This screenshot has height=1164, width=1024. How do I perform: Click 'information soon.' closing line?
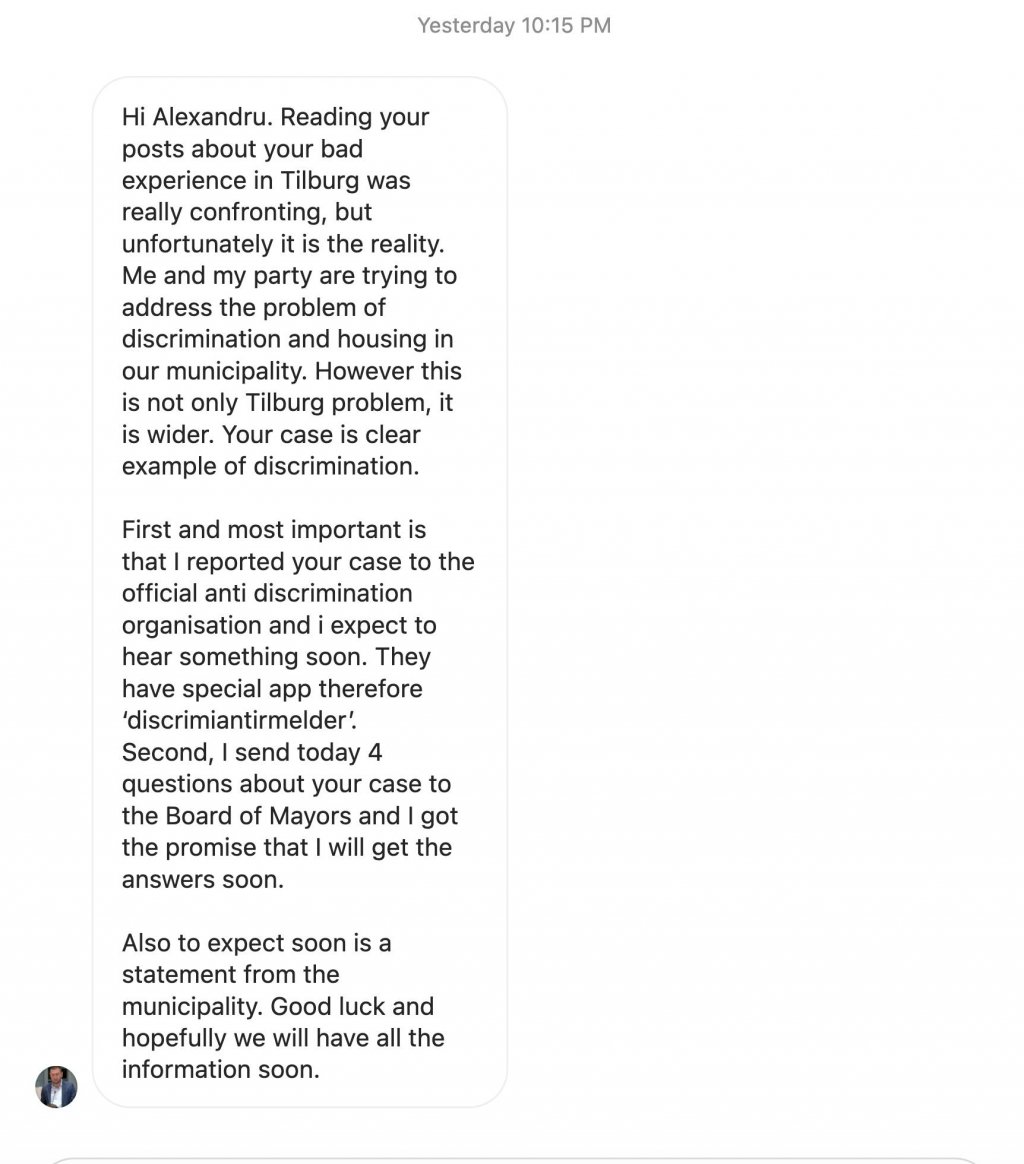(x=221, y=1070)
